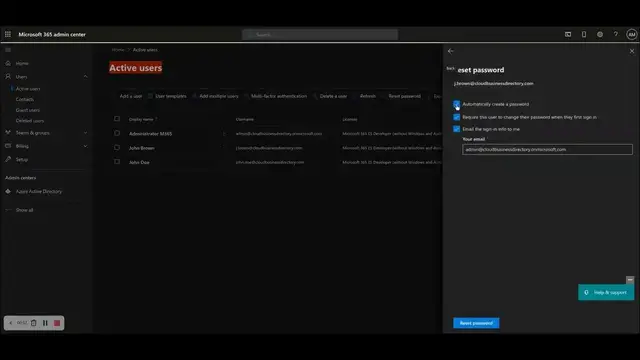The image size is (640, 360).
Task: Minimize the Help & support widget
Action: point(630,280)
